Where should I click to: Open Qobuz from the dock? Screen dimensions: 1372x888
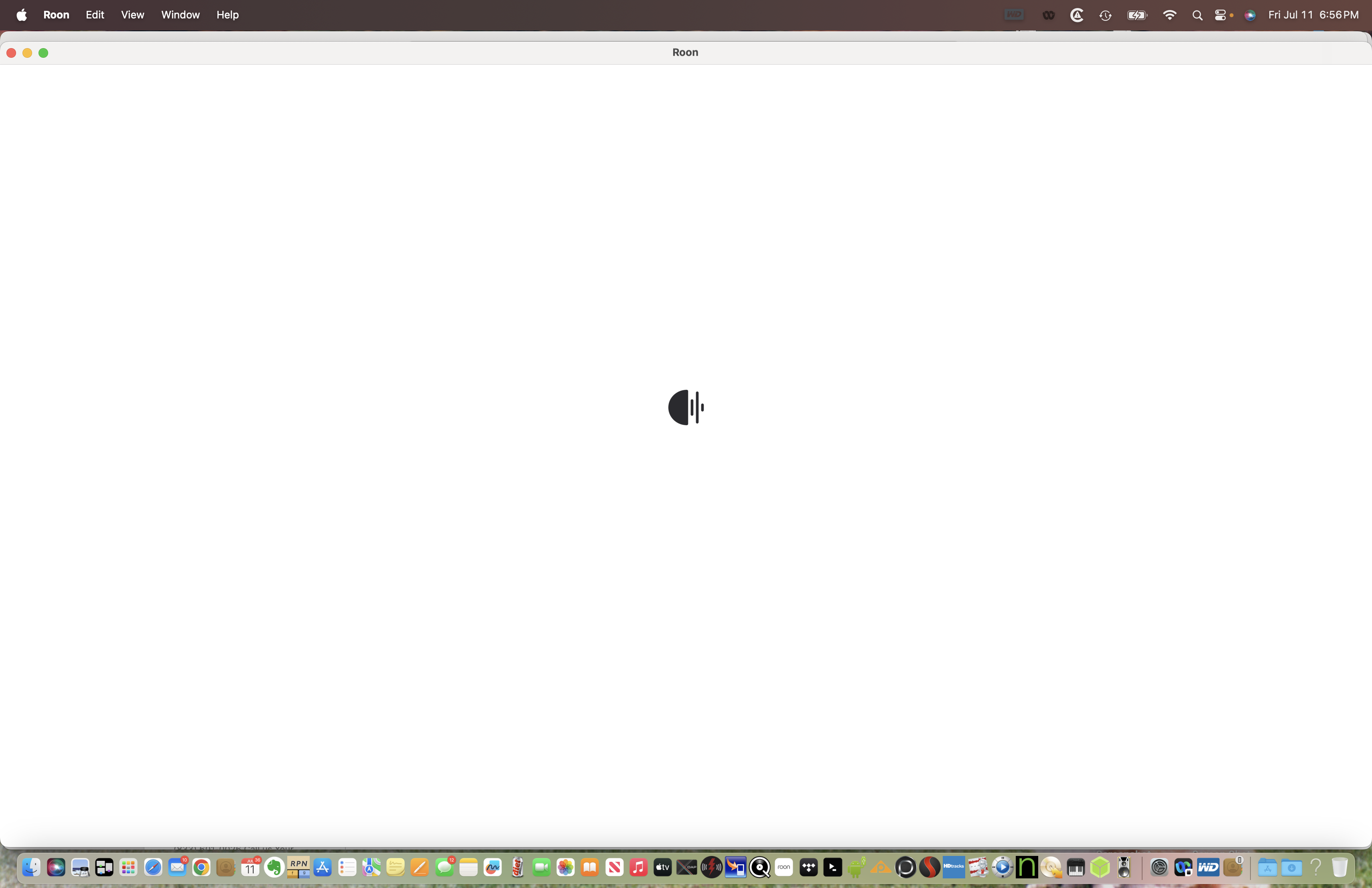(760, 867)
